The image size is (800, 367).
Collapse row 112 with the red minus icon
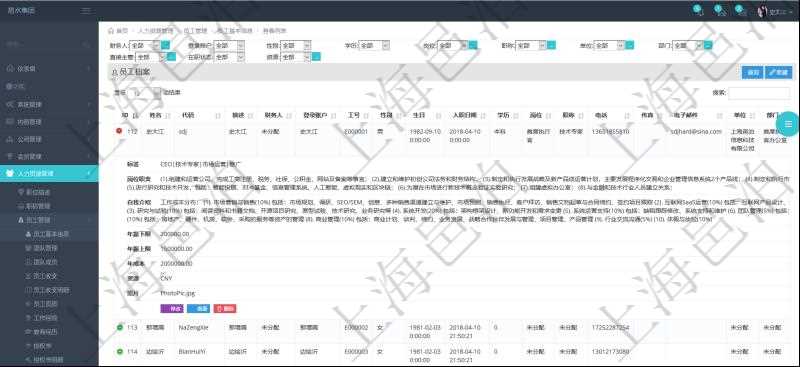(119, 131)
